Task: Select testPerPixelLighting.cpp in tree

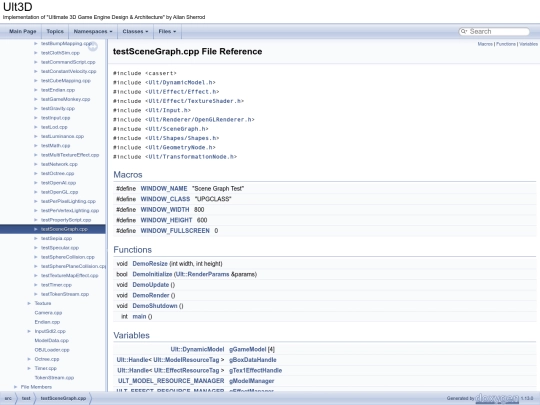Action: click(68, 201)
